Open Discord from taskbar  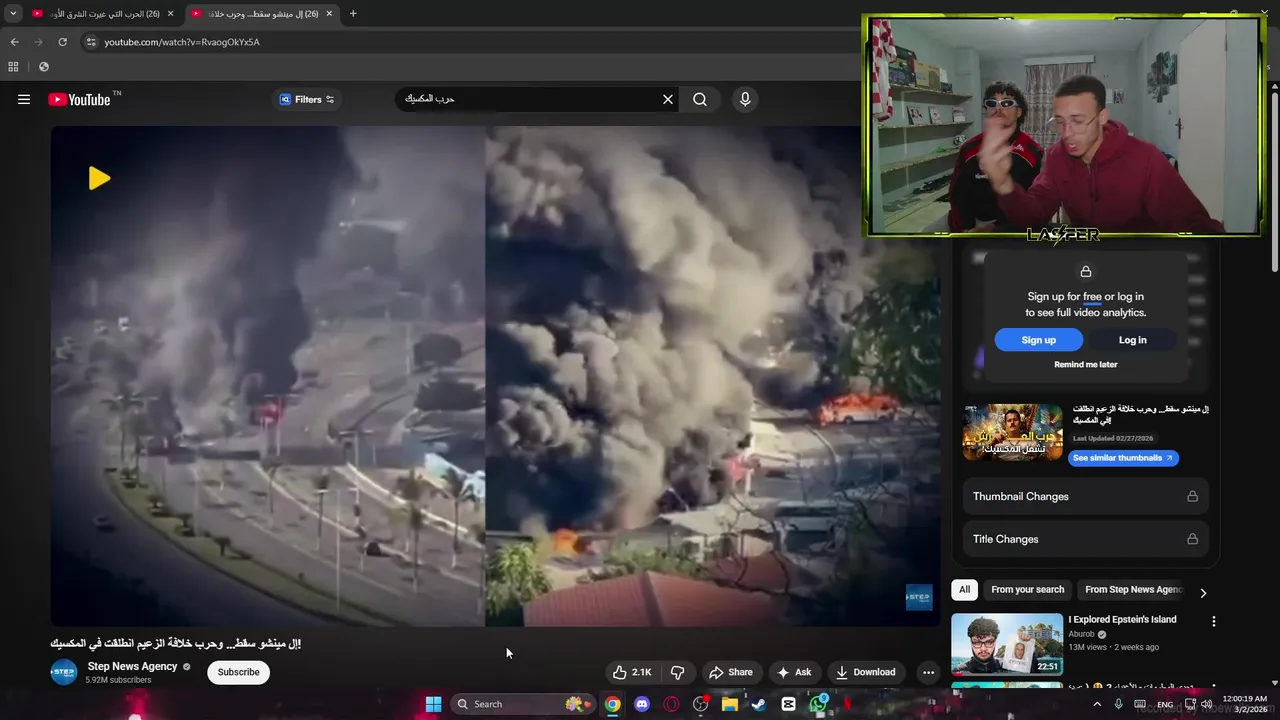point(642,704)
